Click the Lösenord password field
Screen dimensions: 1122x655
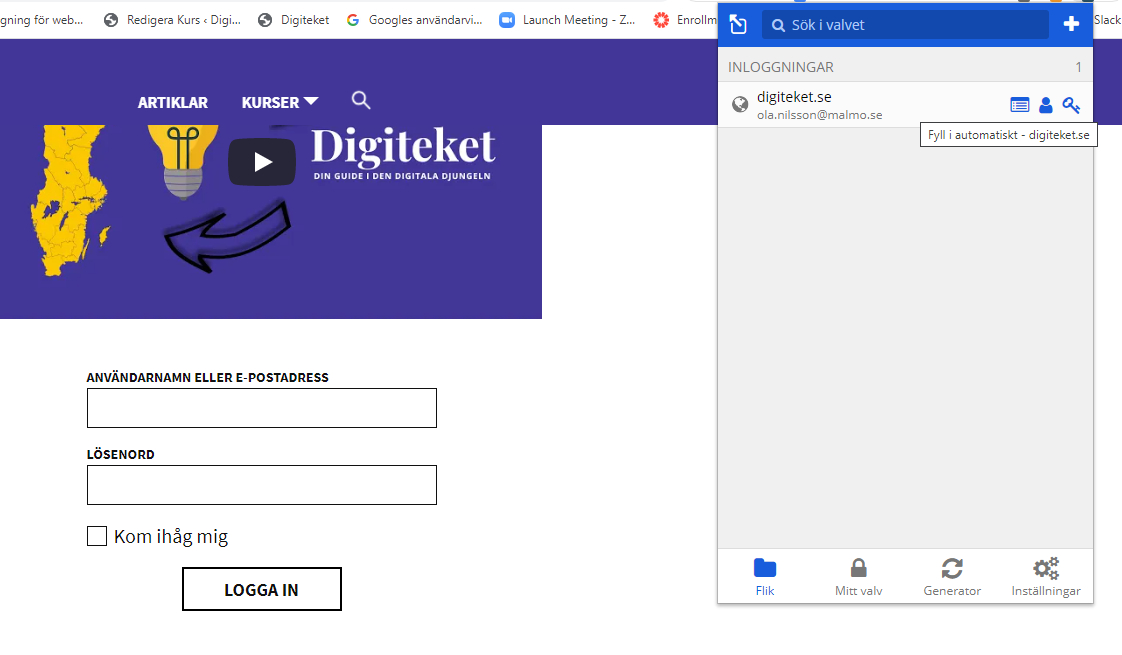point(262,485)
